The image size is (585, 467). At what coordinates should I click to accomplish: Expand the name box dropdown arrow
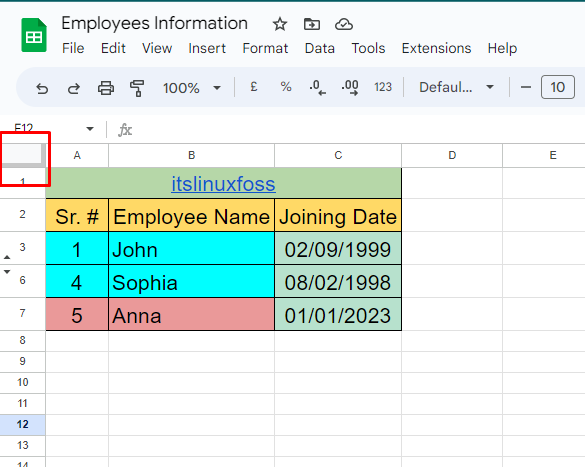(90, 129)
